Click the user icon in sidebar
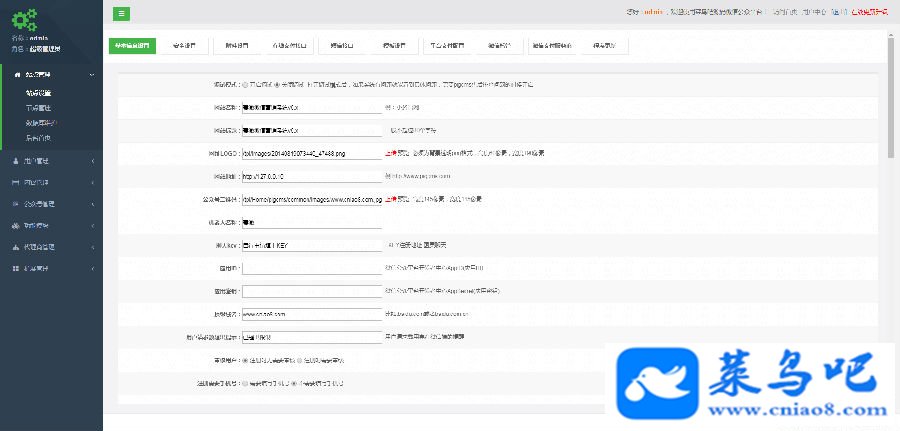Screen dimensions: 900x431 (x=16, y=161)
